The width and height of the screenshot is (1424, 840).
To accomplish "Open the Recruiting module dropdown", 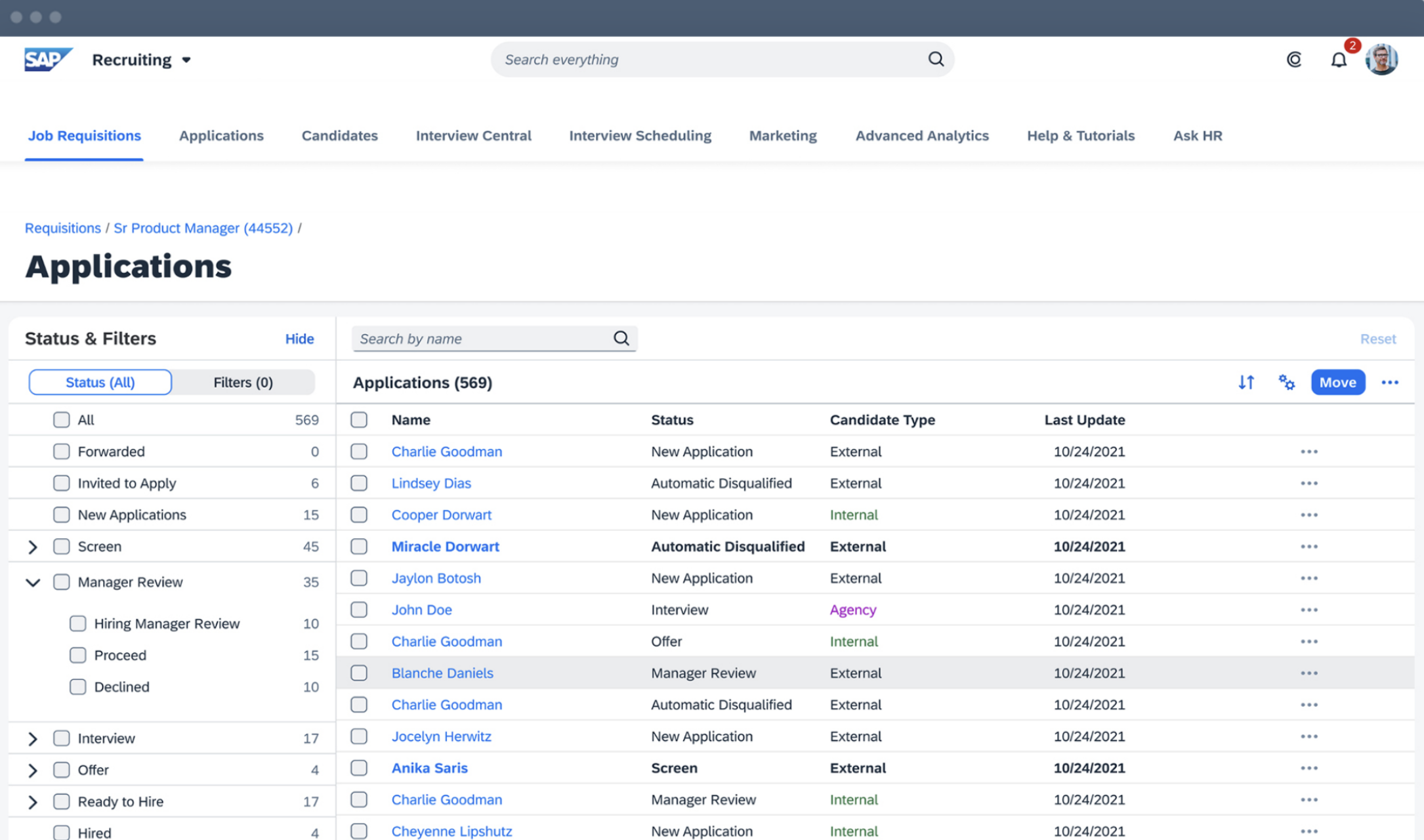I will 142,60.
